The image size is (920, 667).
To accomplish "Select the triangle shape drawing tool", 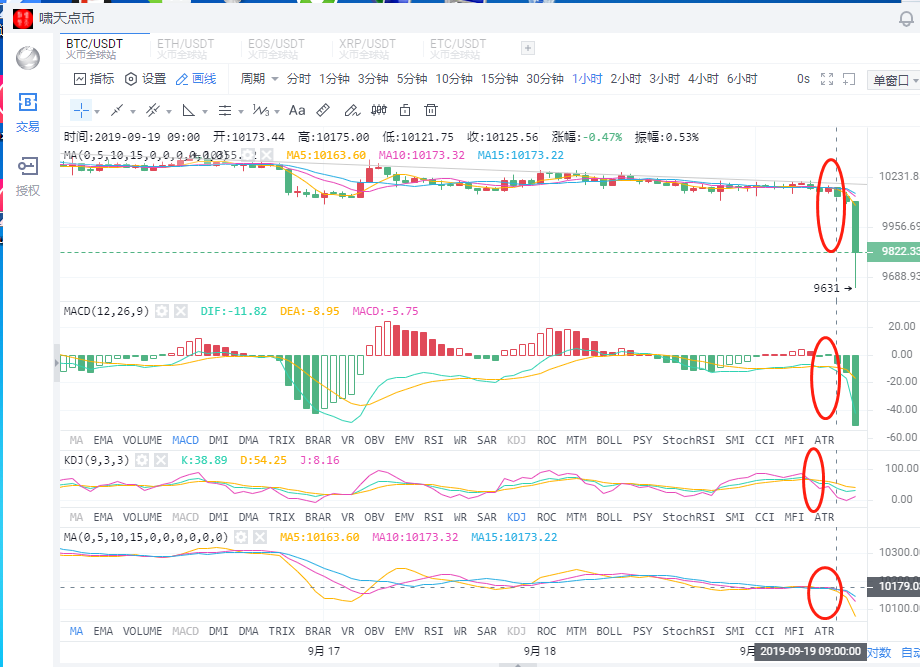I will [188, 110].
